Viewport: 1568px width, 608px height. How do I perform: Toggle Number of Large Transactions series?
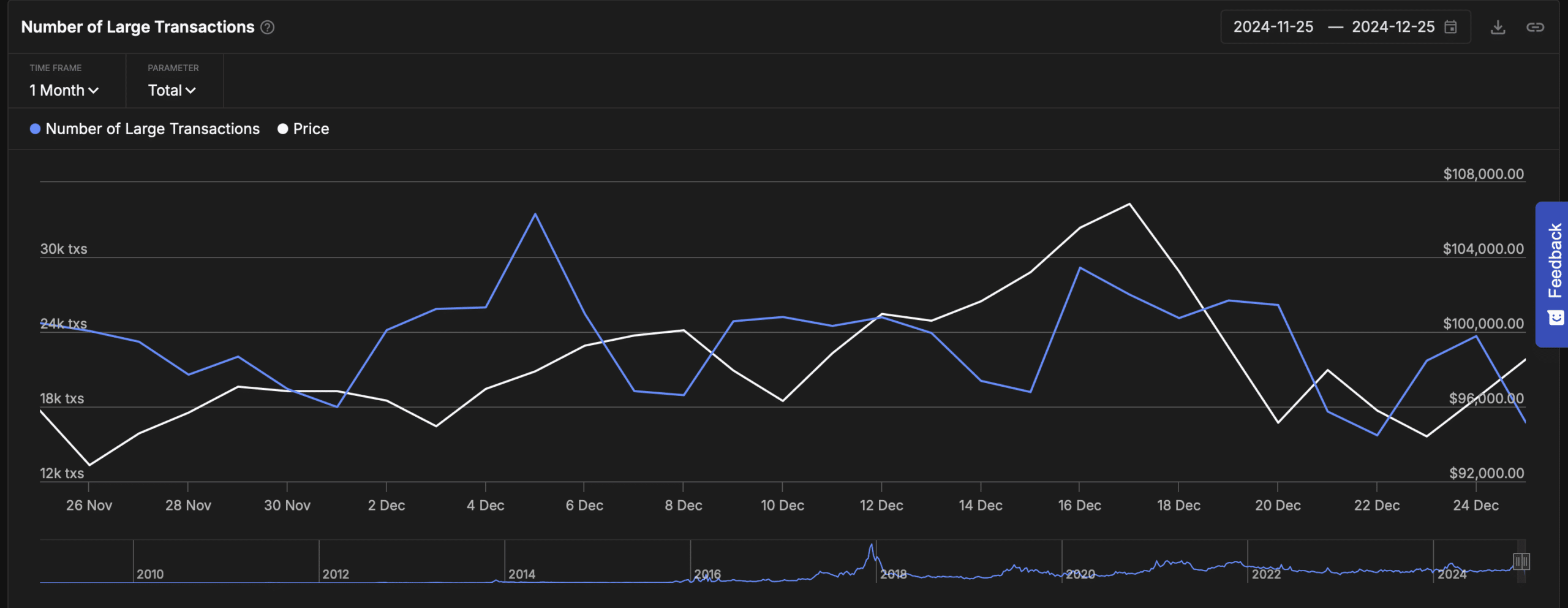(x=145, y=129)
